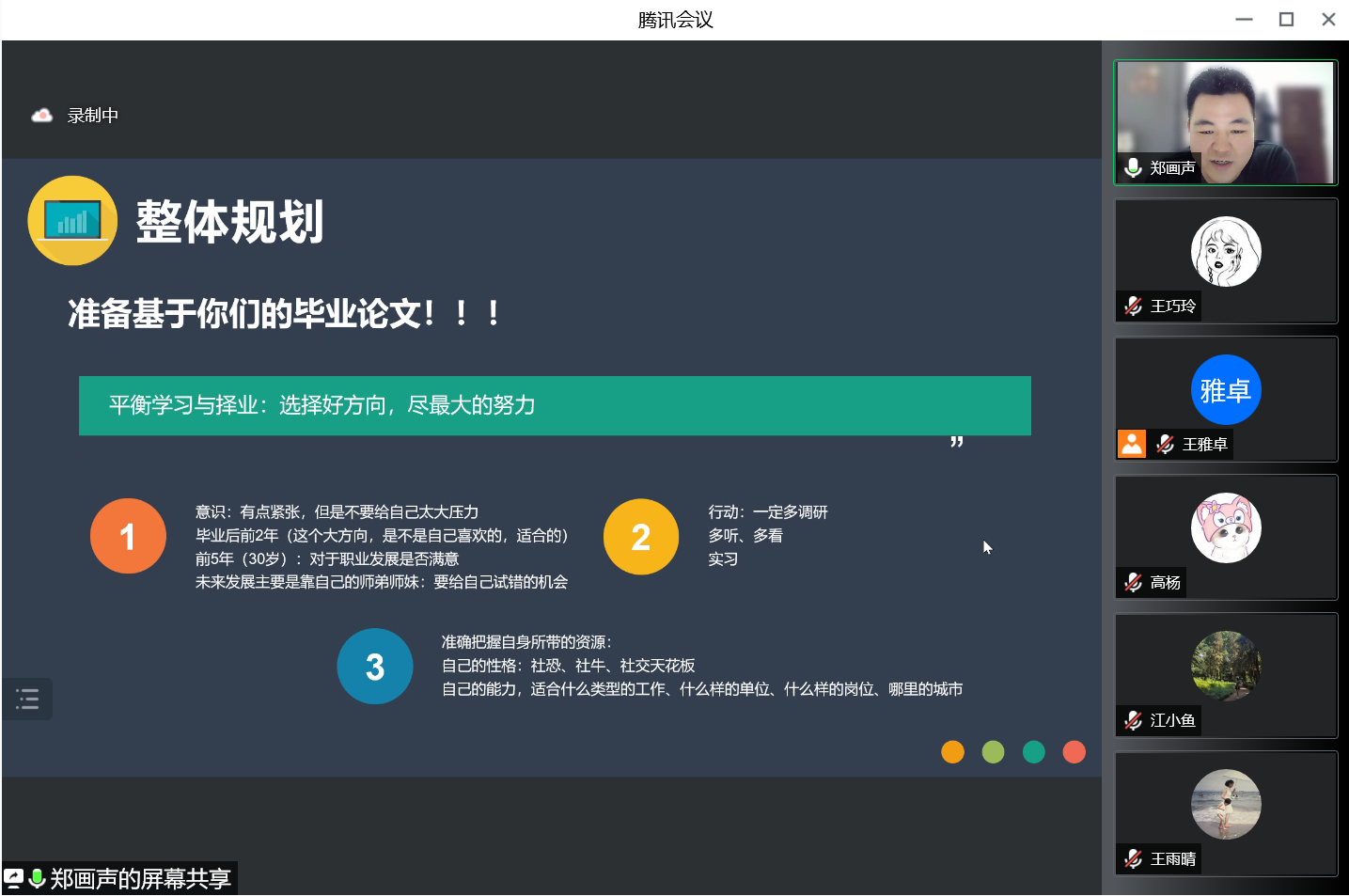The width and height of the screenshot is (1349, 896).
Task: Click the 录制中 recording label
Action: pyautogui.click(x=91, y=114)
